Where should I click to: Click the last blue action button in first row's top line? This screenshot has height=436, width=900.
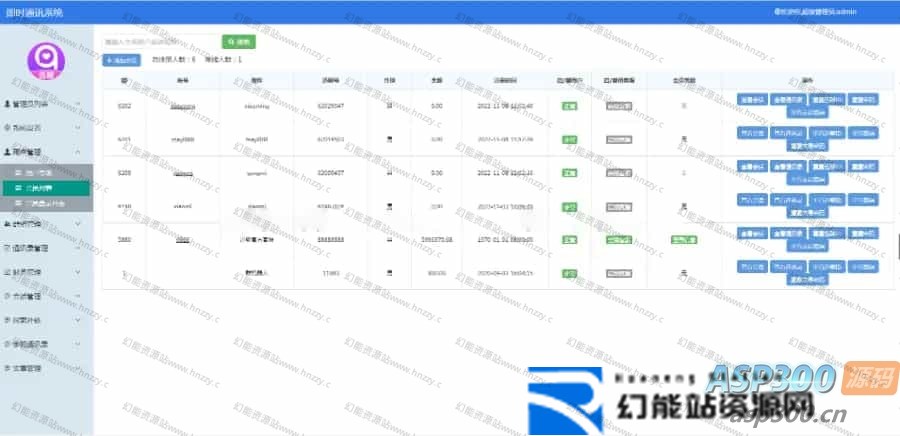(864, 99)
